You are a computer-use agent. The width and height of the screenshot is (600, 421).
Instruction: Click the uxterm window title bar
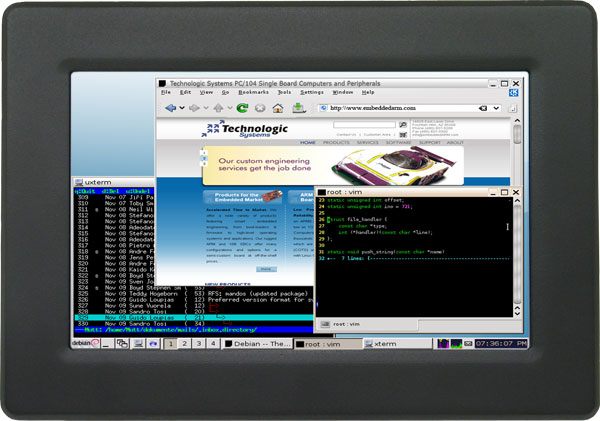pyautogui.click(x=114, y=182)
